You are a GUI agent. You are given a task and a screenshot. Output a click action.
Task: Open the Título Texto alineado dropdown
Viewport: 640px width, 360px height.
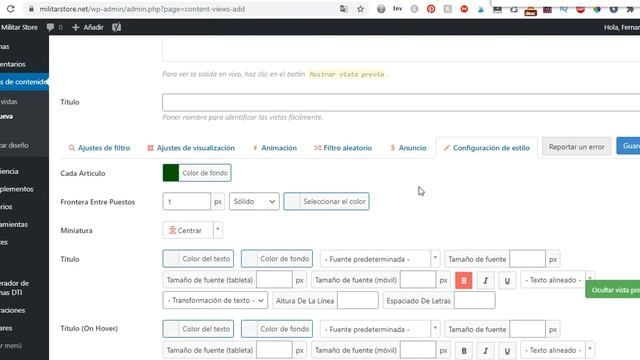pos(557,280)
